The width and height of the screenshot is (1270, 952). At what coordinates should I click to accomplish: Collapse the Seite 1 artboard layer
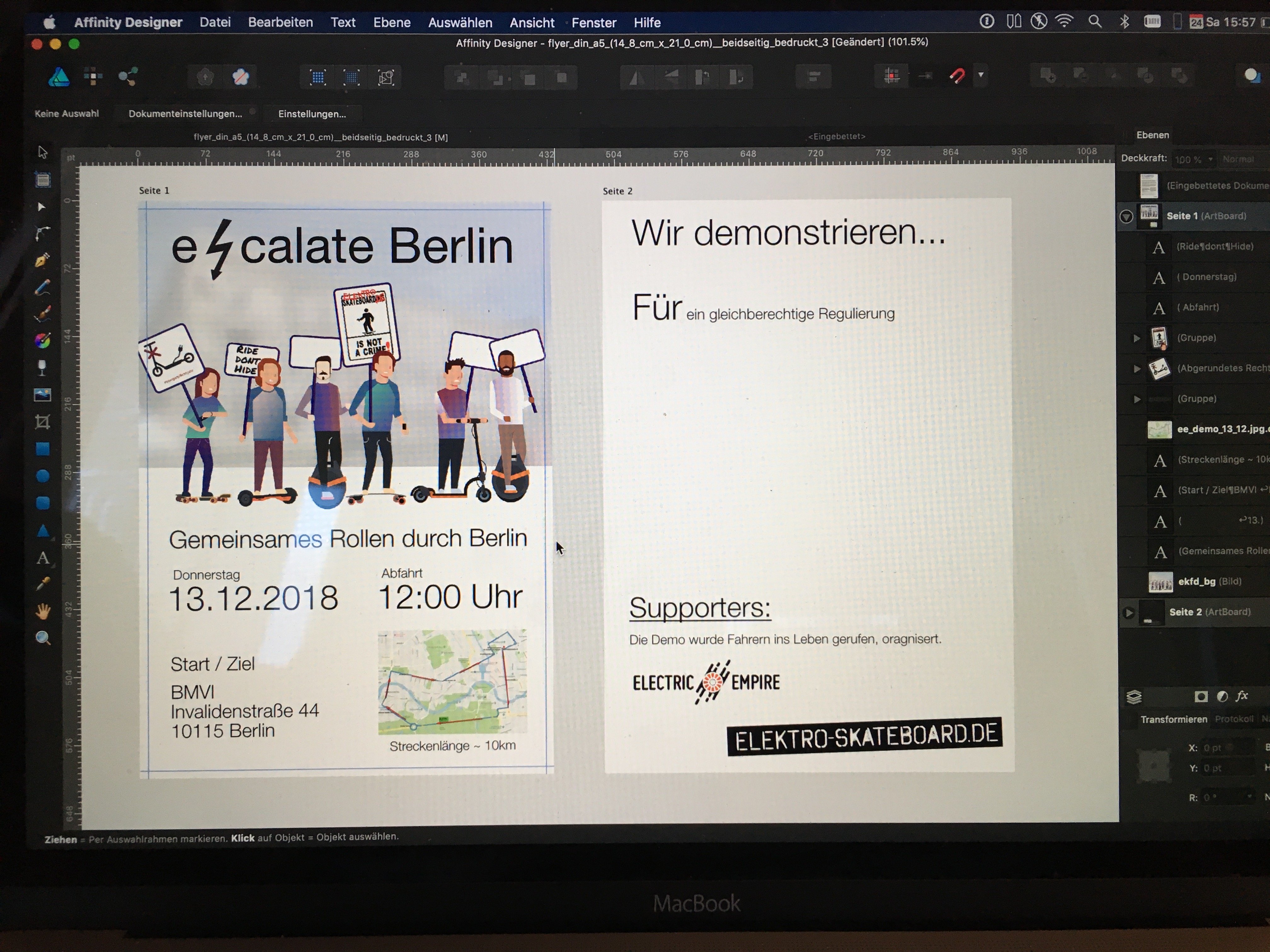click(x=1126, y=216)
